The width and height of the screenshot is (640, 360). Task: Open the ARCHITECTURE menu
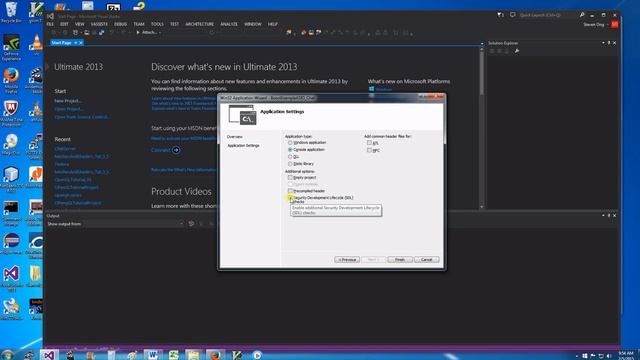(x=200, y=24)
